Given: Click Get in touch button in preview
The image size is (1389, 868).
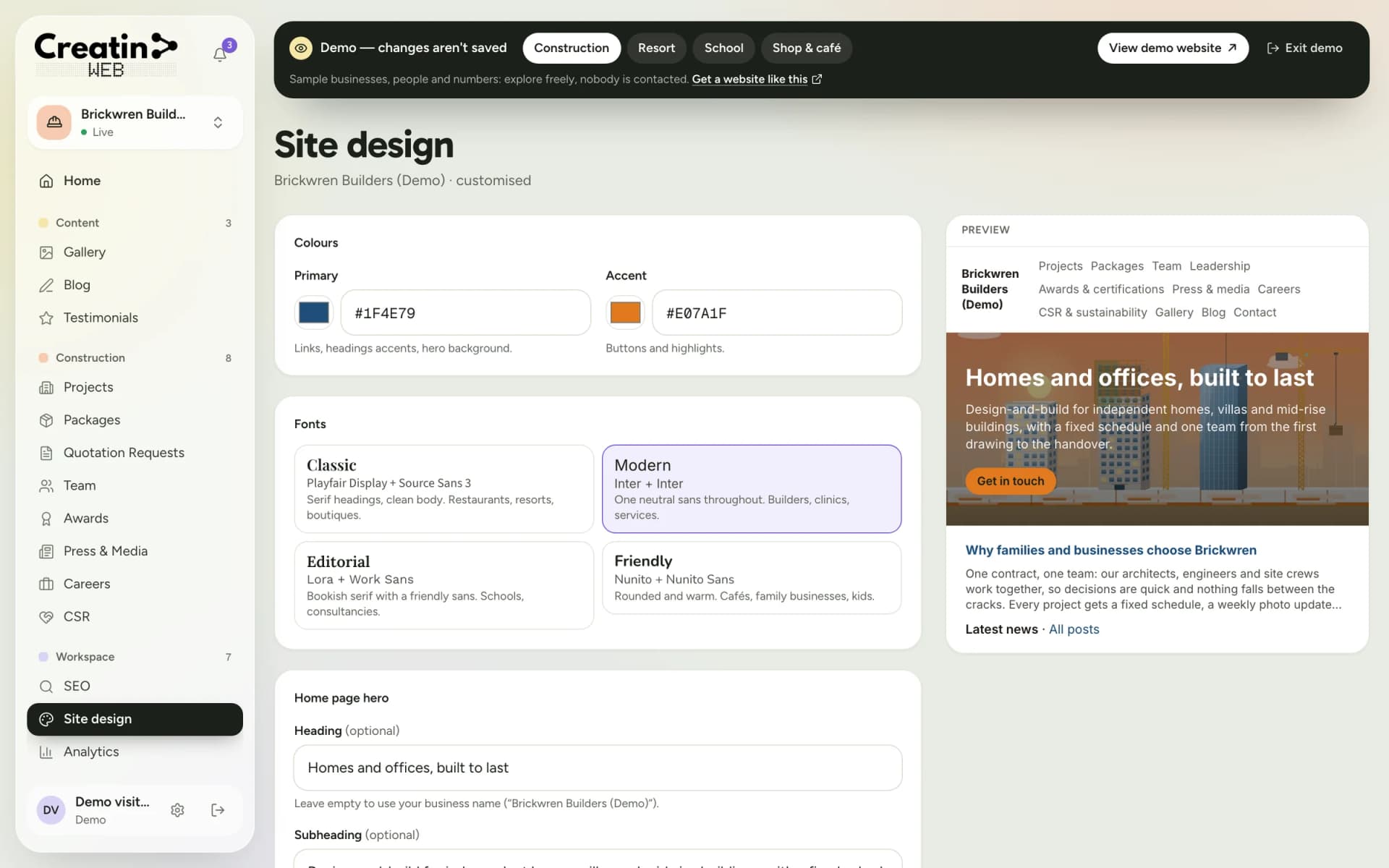Looking at the screenshot, I should pos(1010,481).
